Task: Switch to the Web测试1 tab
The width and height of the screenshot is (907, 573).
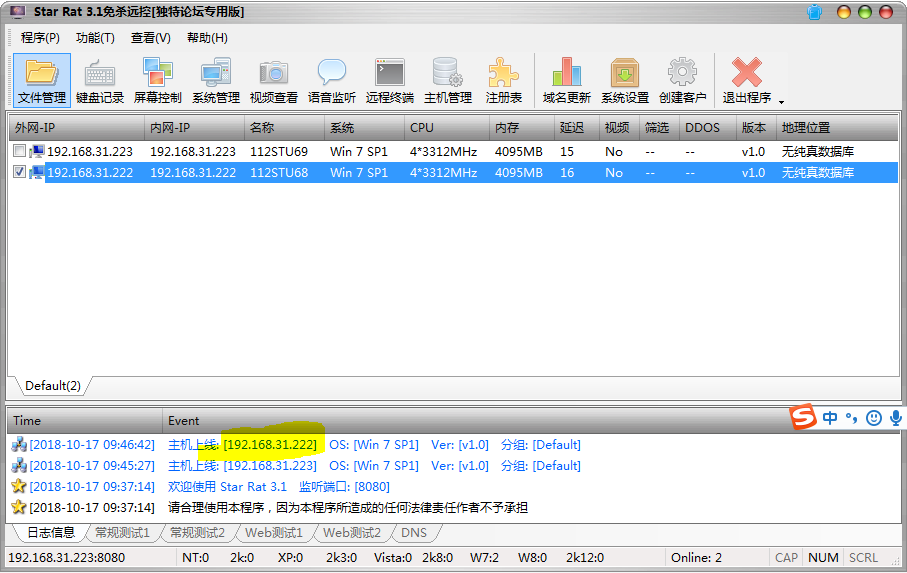Action: point(274,533)
